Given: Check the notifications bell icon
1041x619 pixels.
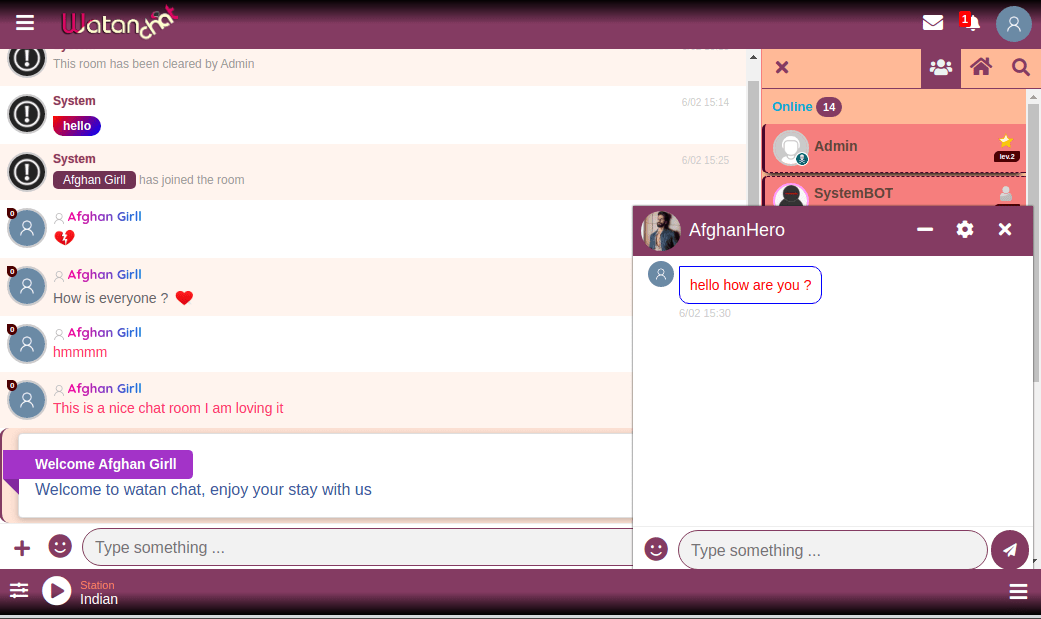Looking at the screenshot, I should click(972, 23).
